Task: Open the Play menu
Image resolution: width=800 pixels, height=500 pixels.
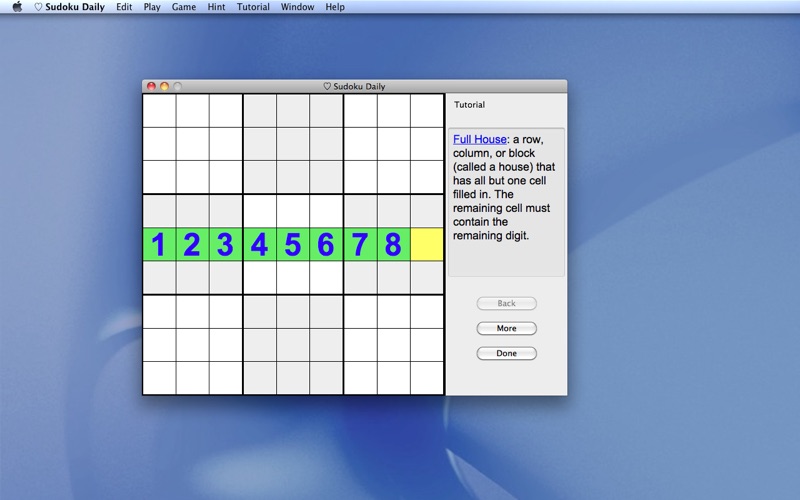Action: pyautogui.click(x=152, y=7)
